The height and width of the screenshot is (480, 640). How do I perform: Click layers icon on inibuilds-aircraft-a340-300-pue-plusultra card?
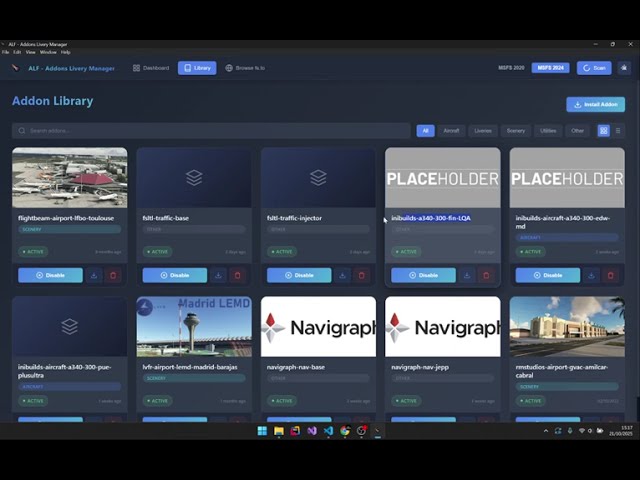click(x=70, y=327)
